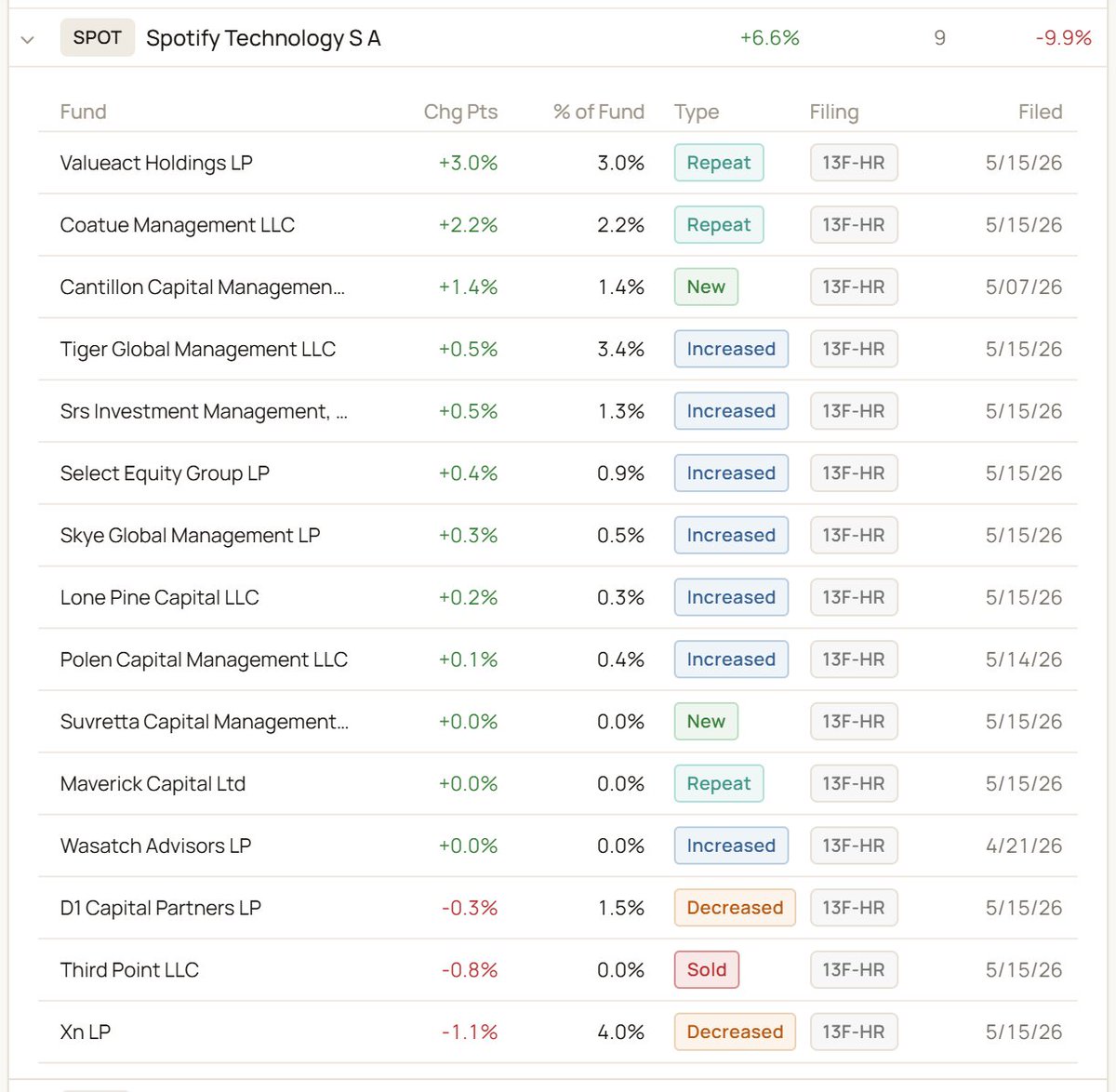Click Sold tag for Third Point LLC

pos(707,970)
